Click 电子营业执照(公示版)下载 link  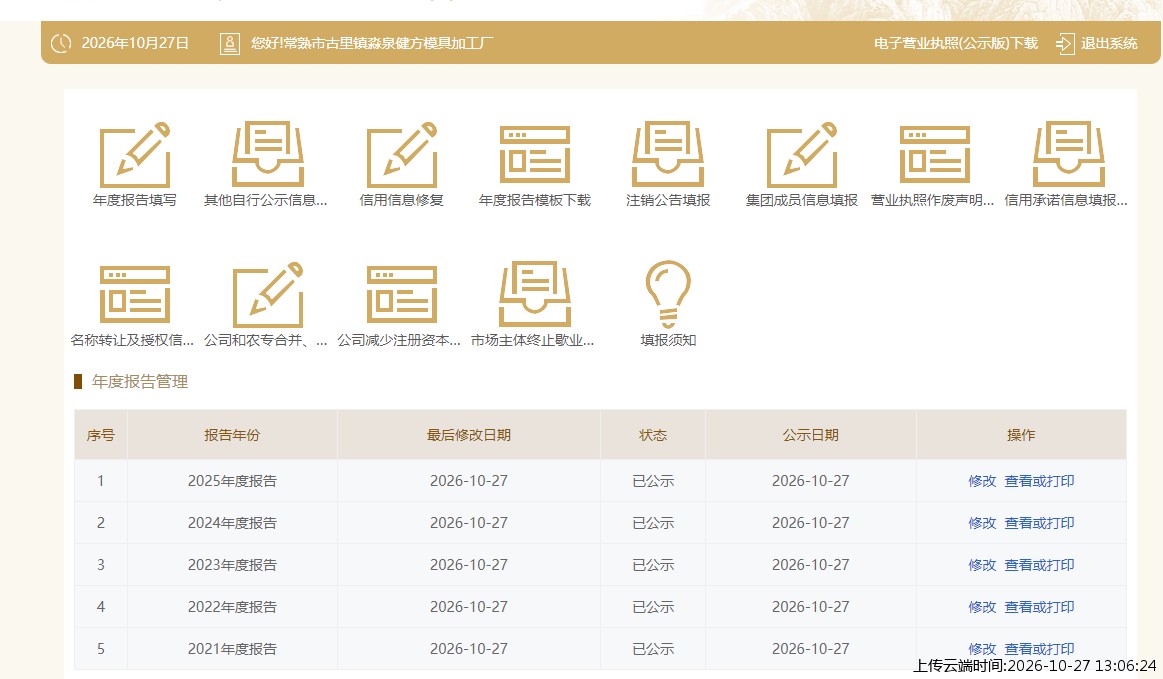955,43
